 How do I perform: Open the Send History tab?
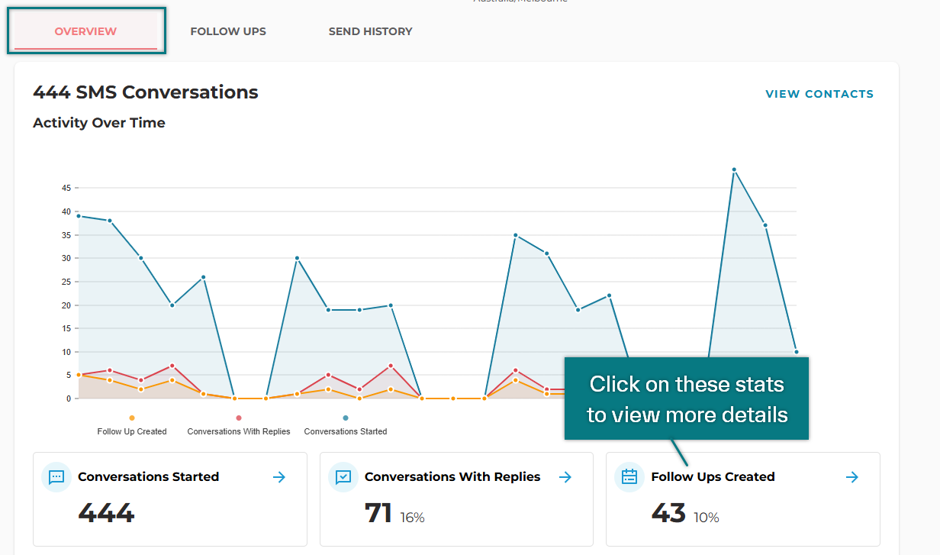370,31
